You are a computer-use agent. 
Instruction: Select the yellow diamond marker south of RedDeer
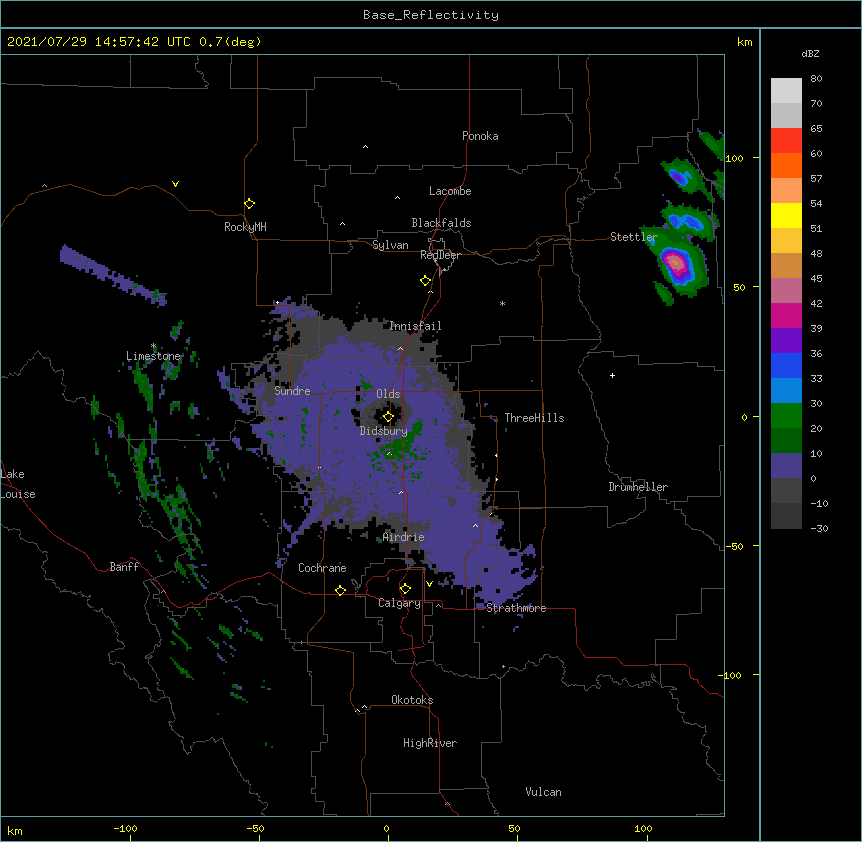point(425,281)
